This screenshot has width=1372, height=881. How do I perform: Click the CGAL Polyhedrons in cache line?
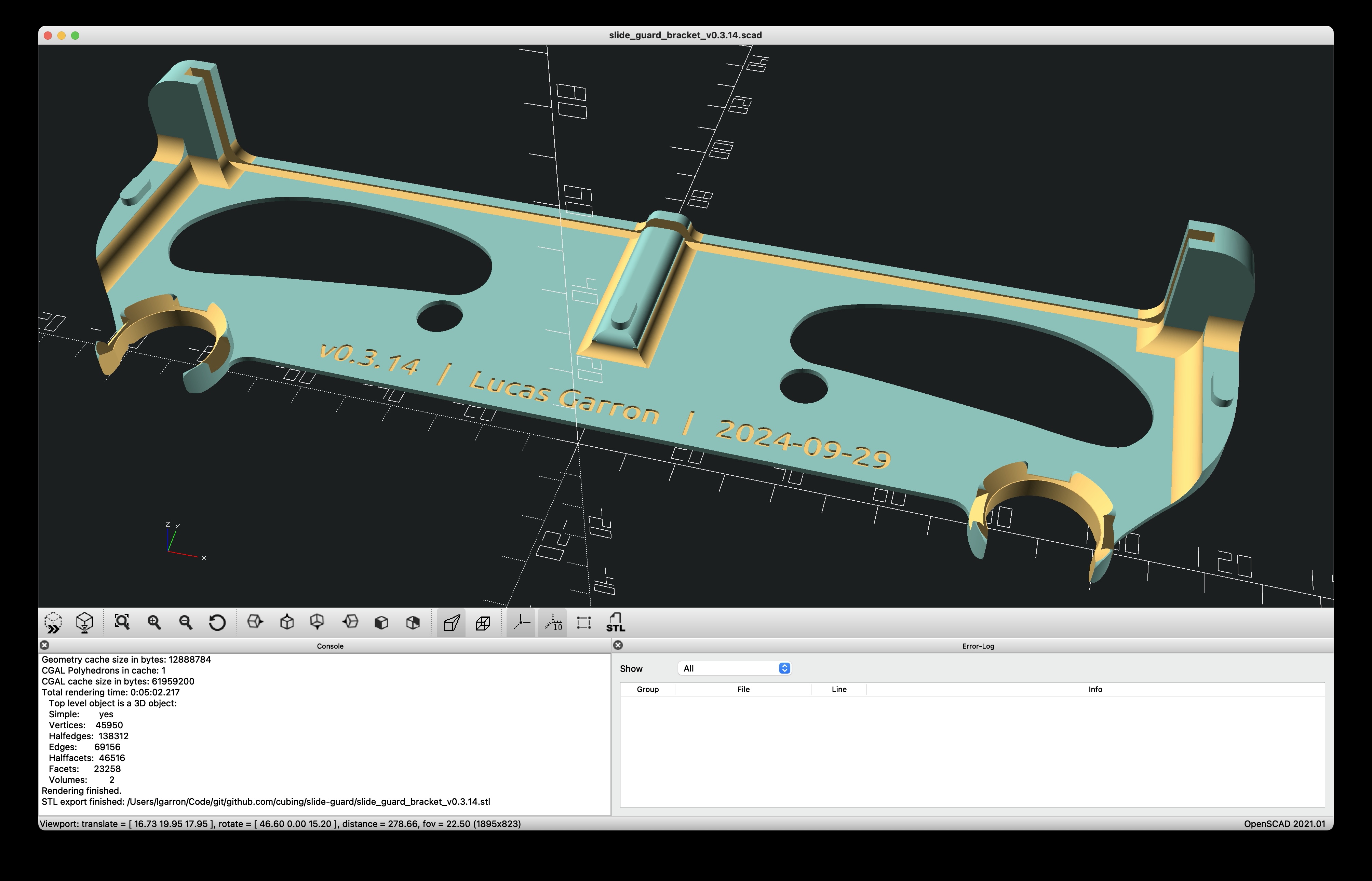click(x=104, y=670)
